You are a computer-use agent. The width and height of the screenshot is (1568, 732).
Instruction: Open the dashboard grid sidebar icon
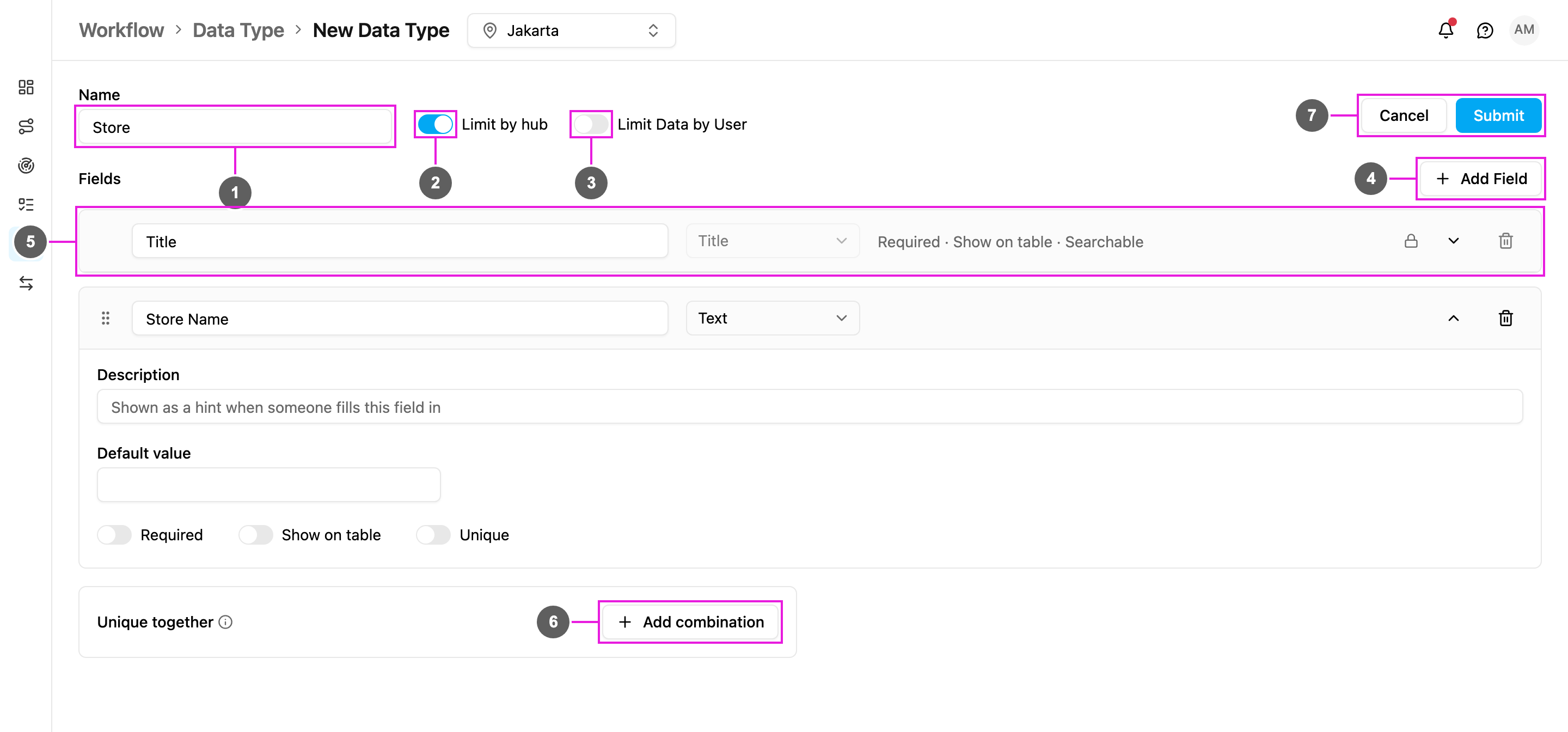click(x=26, y=87)
